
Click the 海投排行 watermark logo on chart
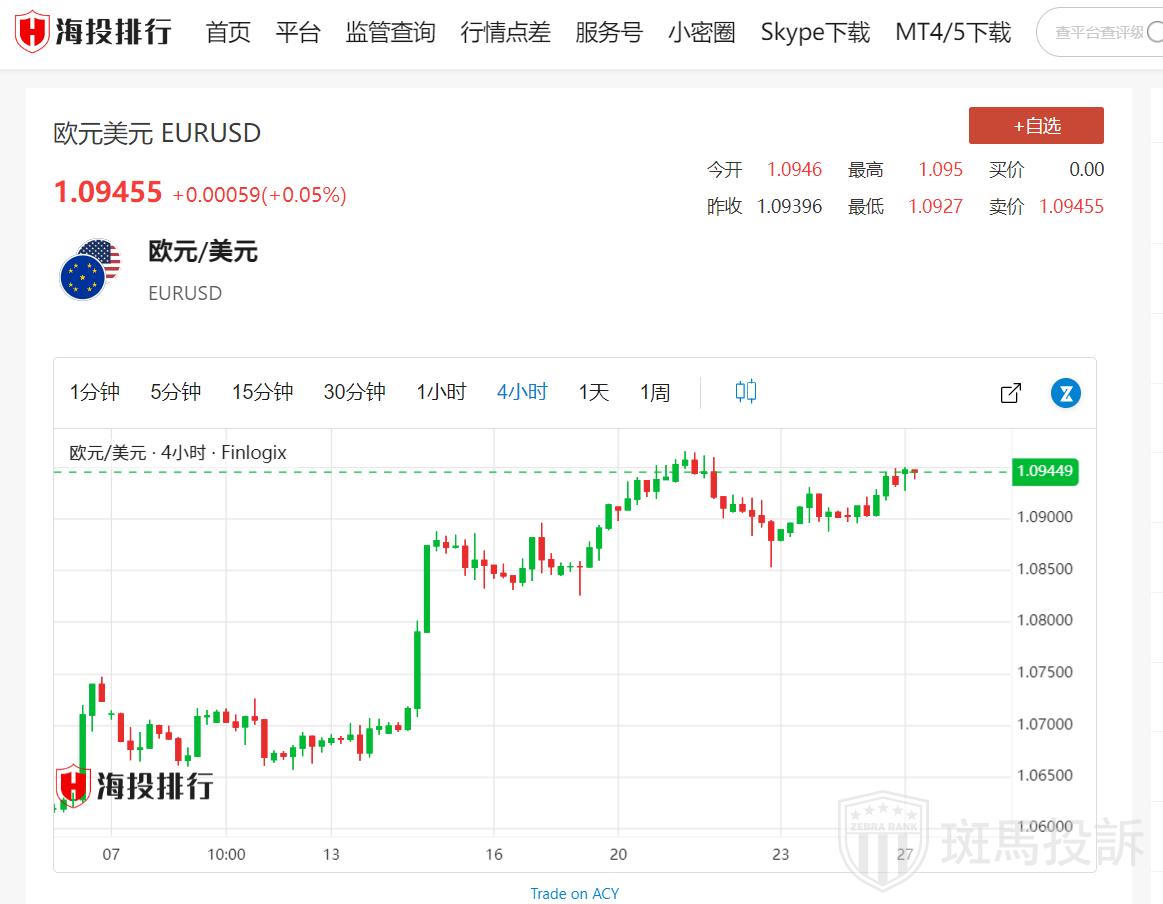pos(134,785)
